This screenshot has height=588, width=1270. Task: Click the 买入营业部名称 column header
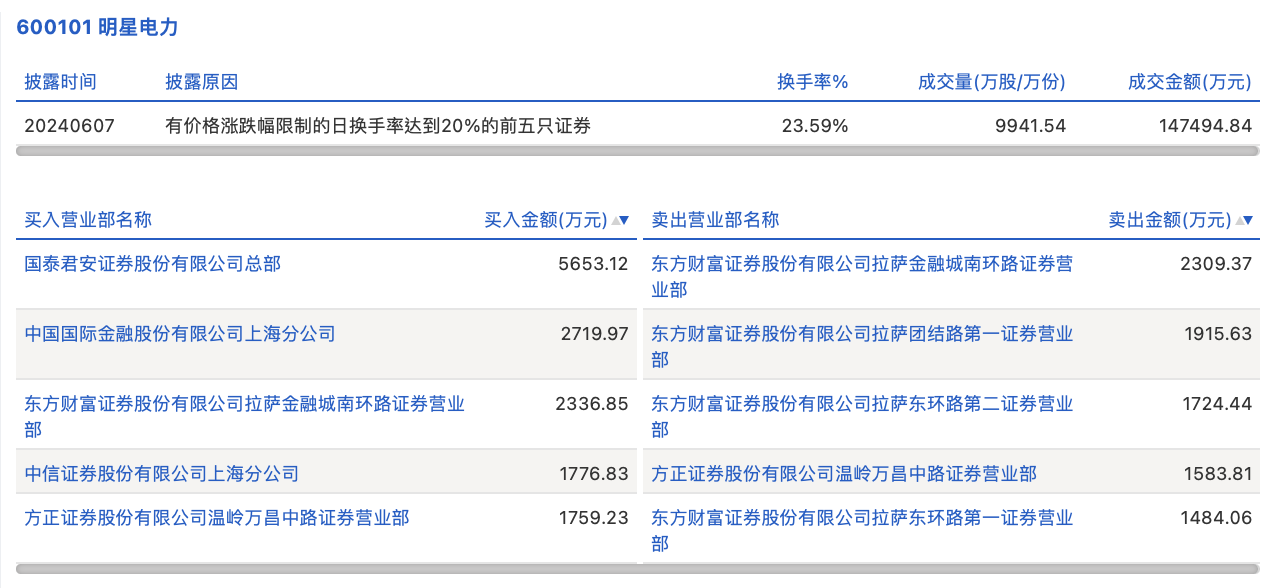pos(88,220)
